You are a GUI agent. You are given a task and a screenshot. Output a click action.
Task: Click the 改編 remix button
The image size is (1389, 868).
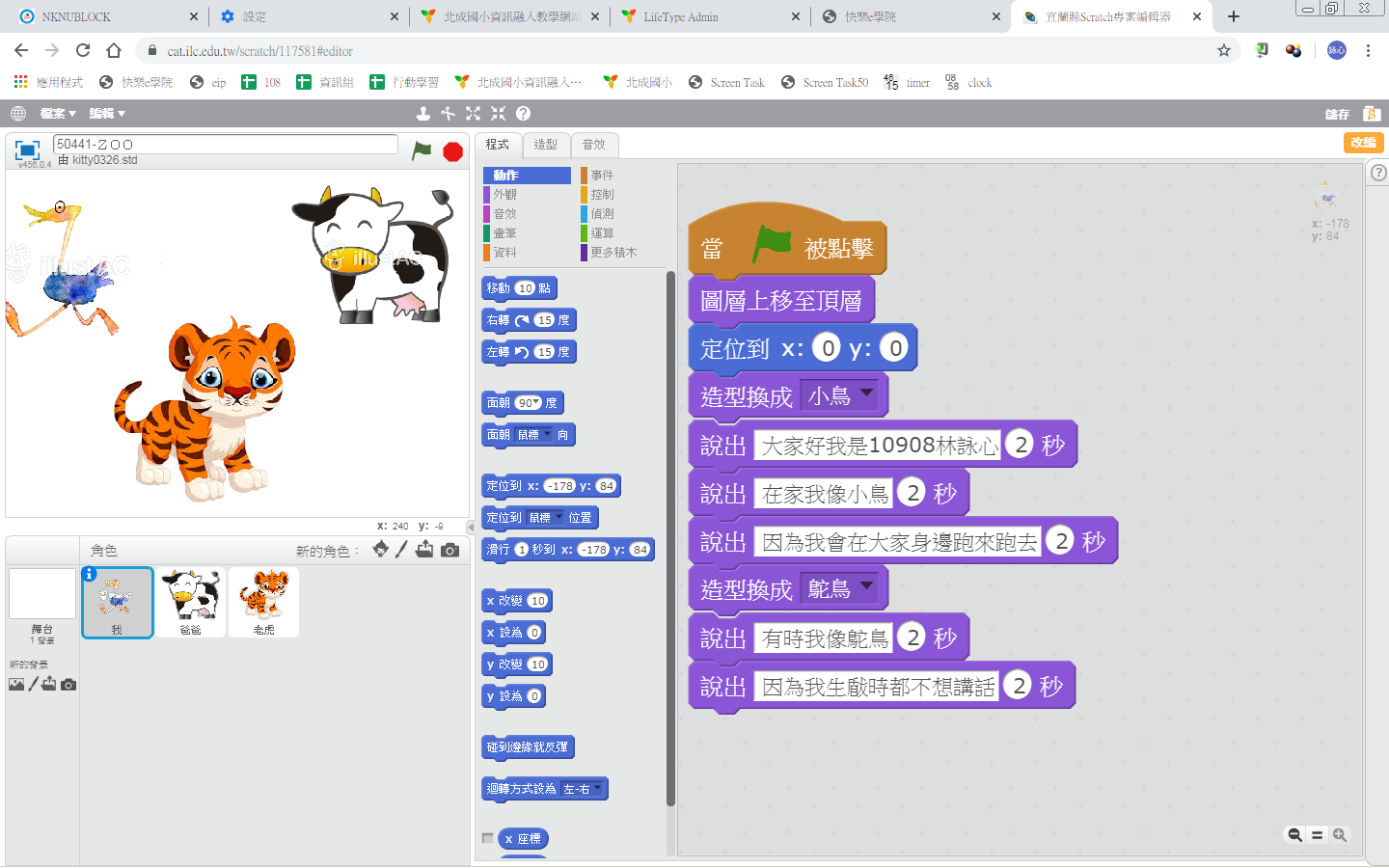(x=1363, y=143)
